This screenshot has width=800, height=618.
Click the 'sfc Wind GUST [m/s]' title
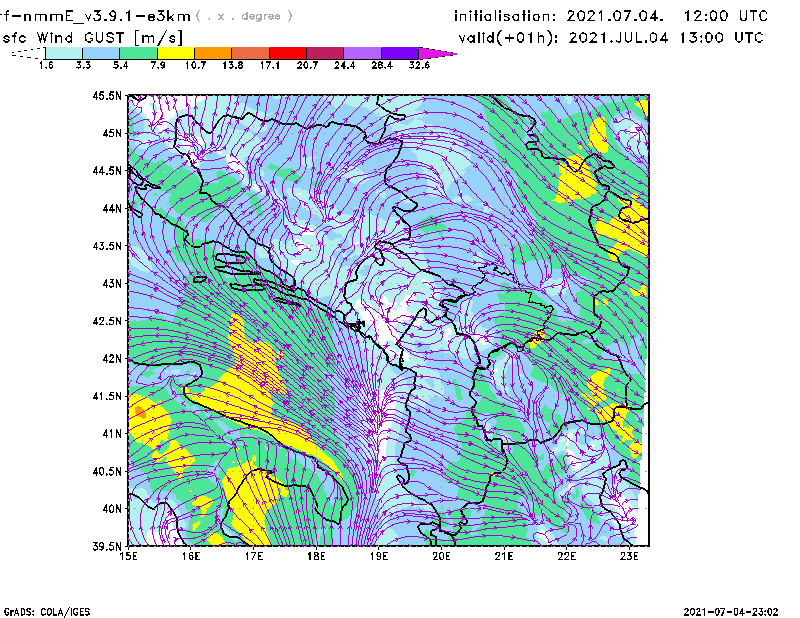pyautogui.click(x=92, y=37)
